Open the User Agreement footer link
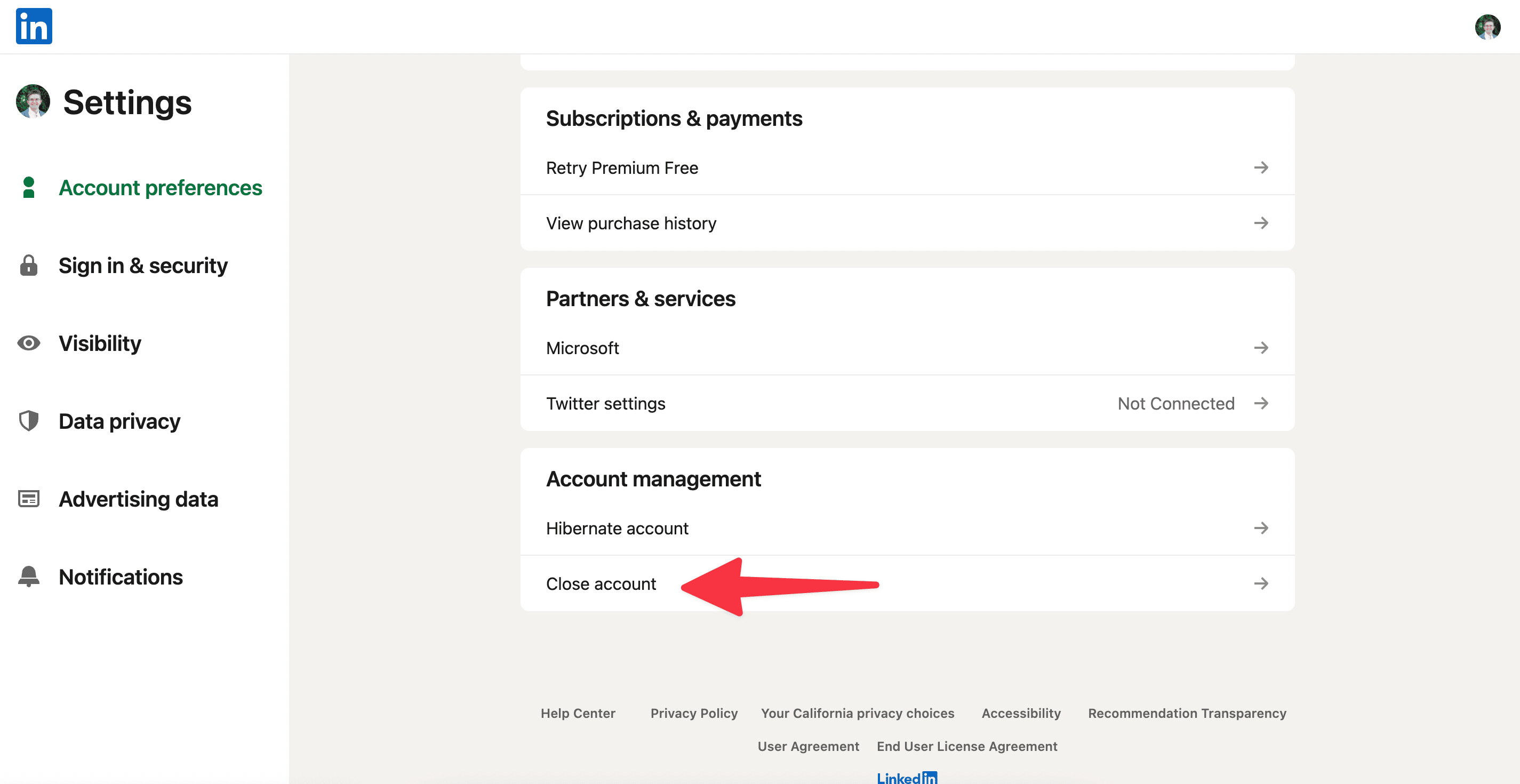 point(808,746)
